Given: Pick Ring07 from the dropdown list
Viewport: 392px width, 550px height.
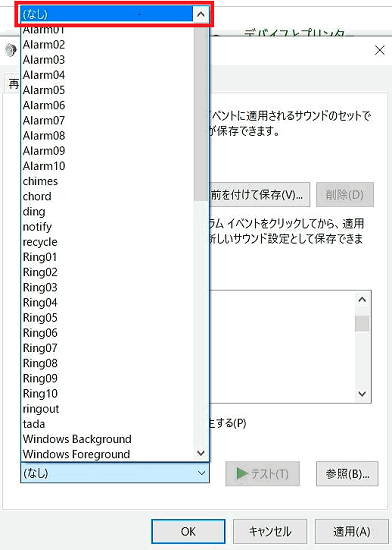Looking at the screenshot, I should 107,348.
